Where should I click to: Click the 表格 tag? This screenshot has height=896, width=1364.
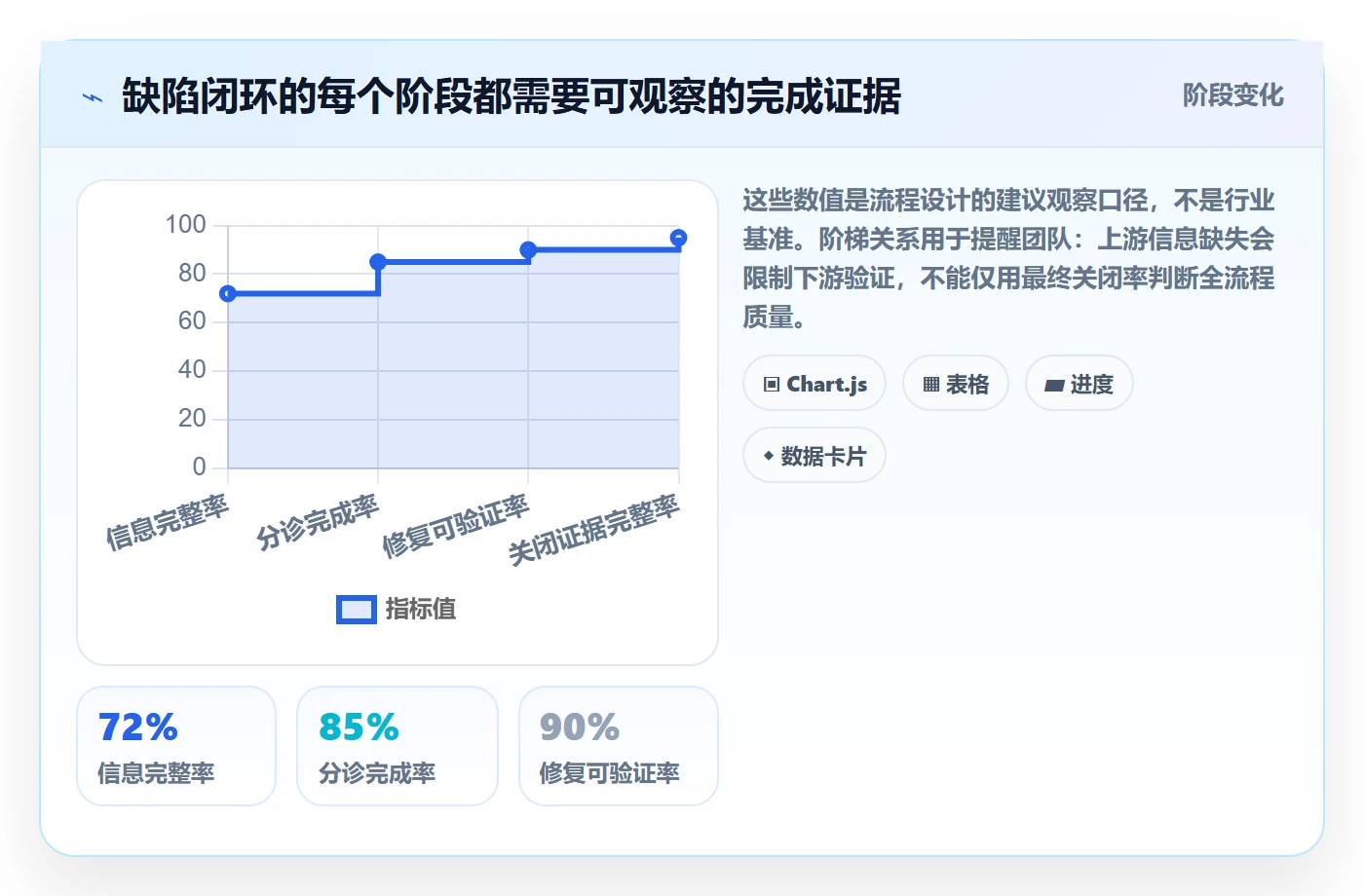pyautogui.click(x=956, y=384)
